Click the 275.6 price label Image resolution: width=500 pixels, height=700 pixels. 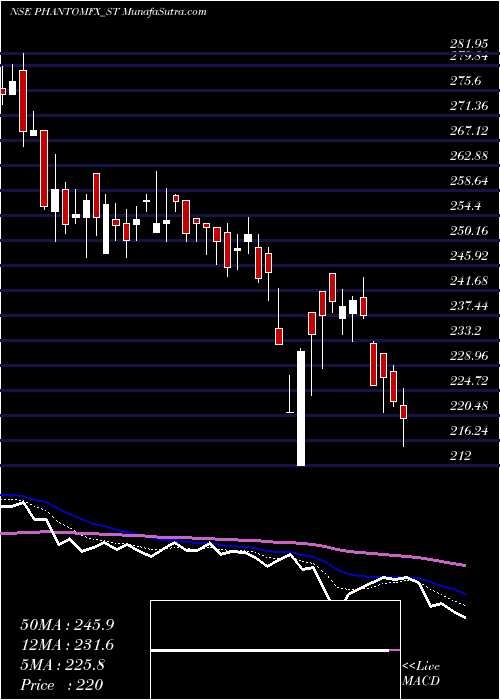(x=466, y=81)
